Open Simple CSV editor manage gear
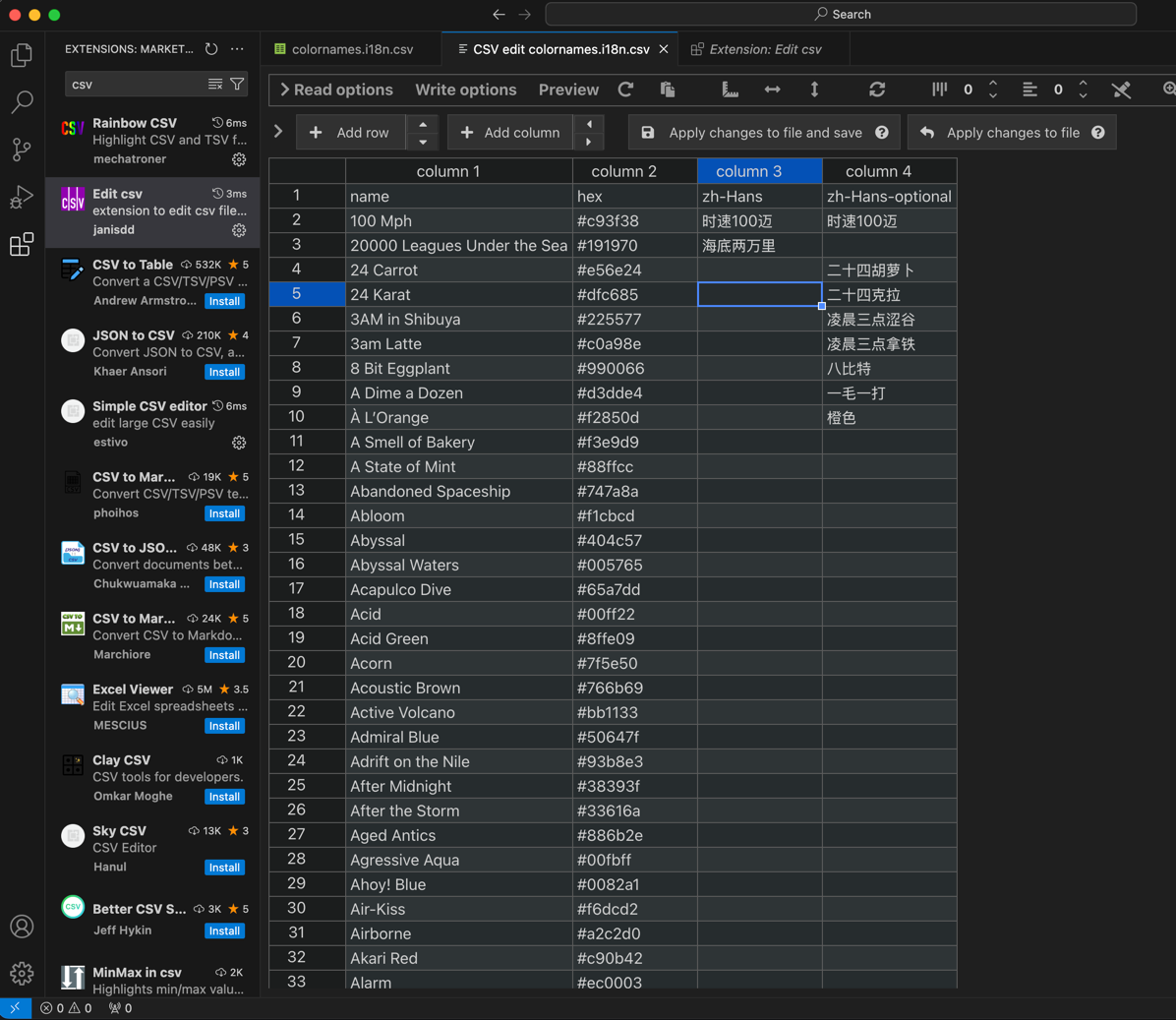 coord(239,443)
